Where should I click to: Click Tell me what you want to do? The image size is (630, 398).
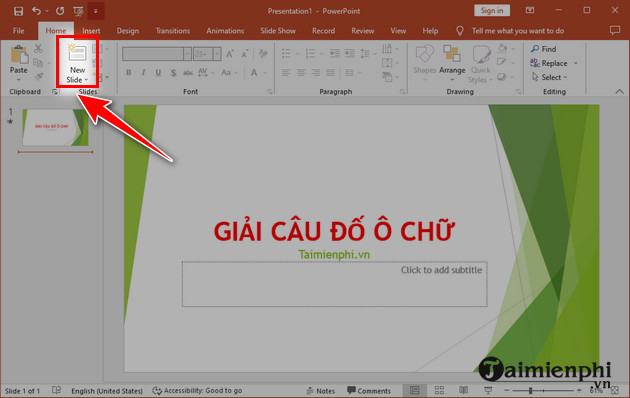[x=518, y=31]
